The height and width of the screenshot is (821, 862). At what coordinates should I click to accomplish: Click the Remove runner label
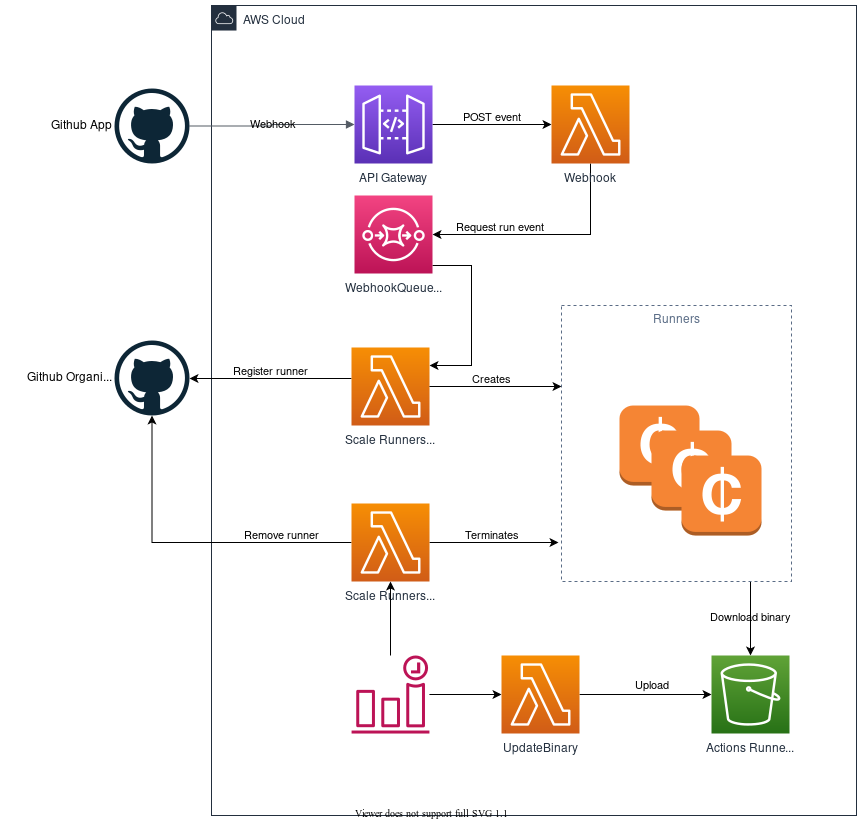281,535
